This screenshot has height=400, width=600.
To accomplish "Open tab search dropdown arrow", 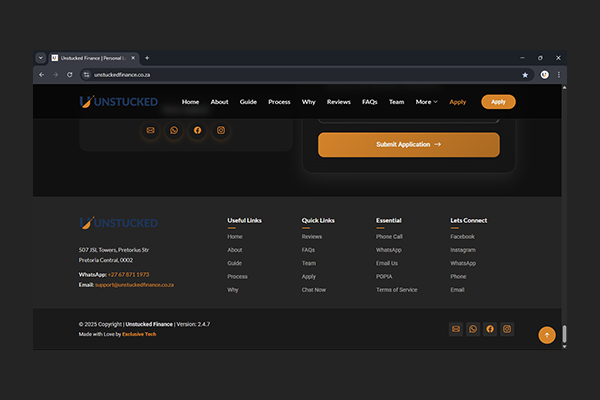I will coord(41,58).
